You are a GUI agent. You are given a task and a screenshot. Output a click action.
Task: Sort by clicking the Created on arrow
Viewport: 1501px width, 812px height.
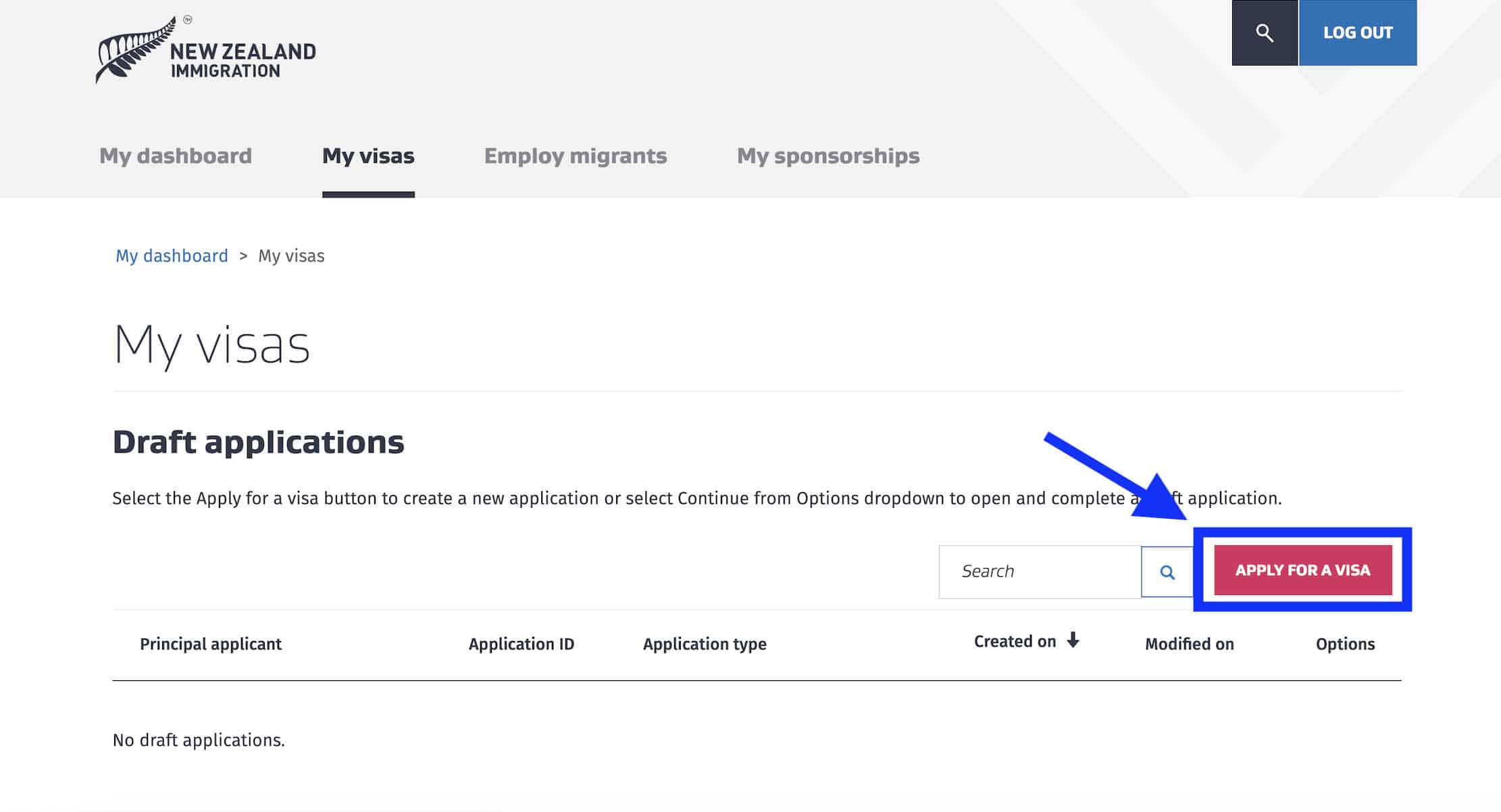point(1074,641)
